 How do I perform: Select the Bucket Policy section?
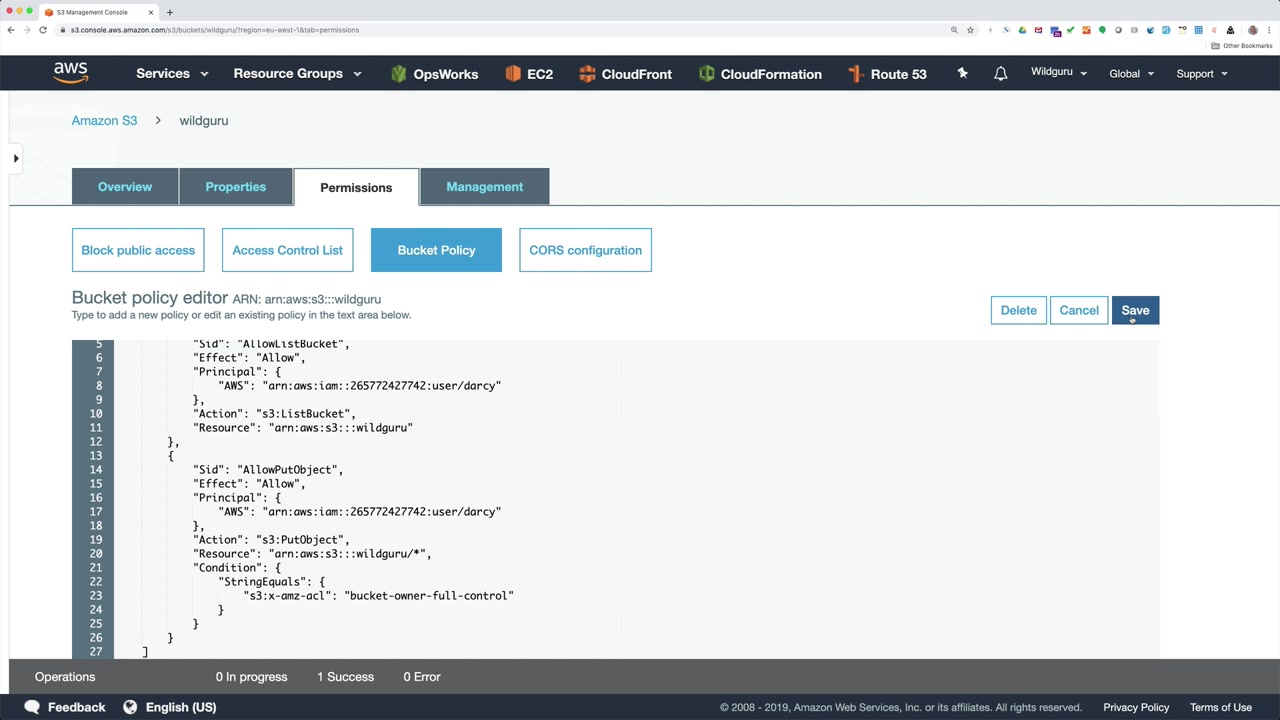[x=436, y=250]
